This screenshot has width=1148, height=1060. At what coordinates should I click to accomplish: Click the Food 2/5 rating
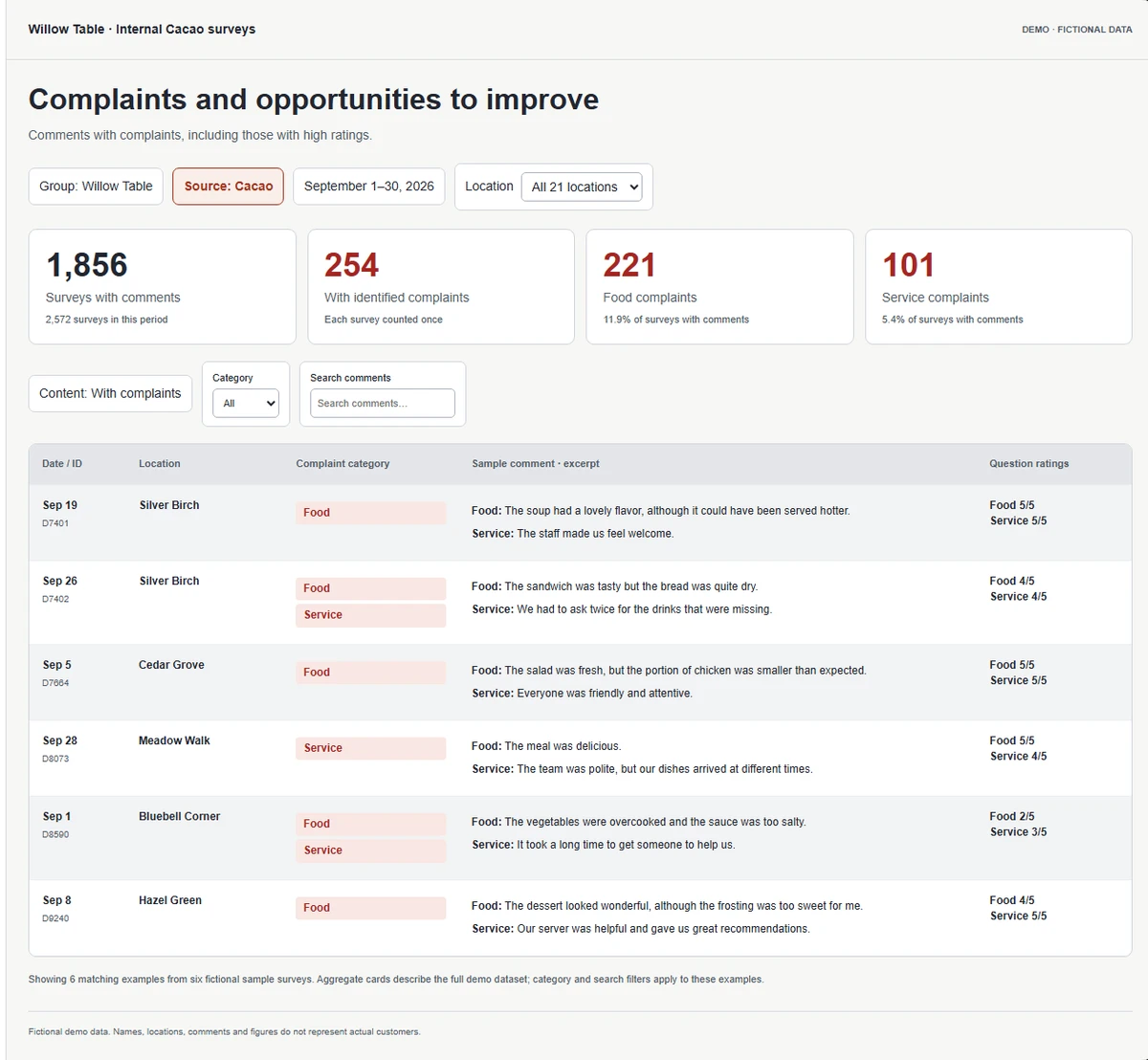click(x=1012, y=816)
